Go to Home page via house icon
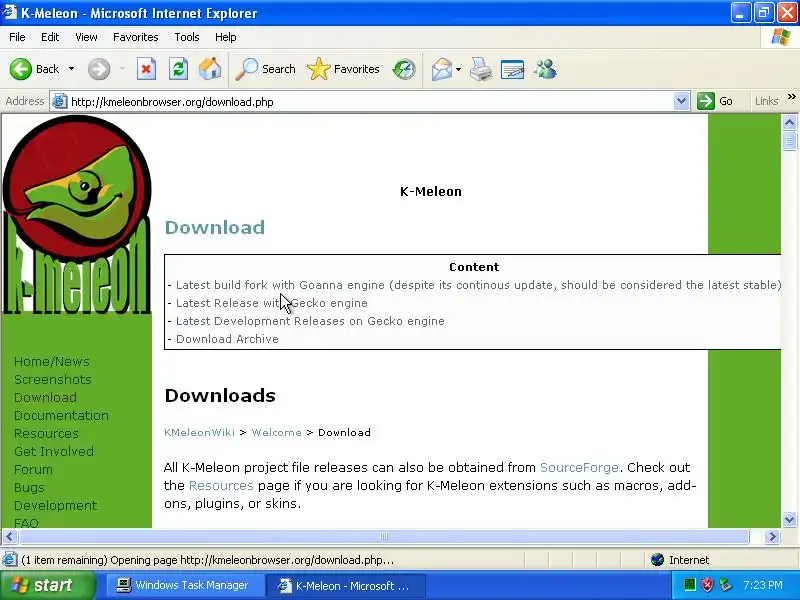This screenshot has width=800, height=600. tap(210, 68)
